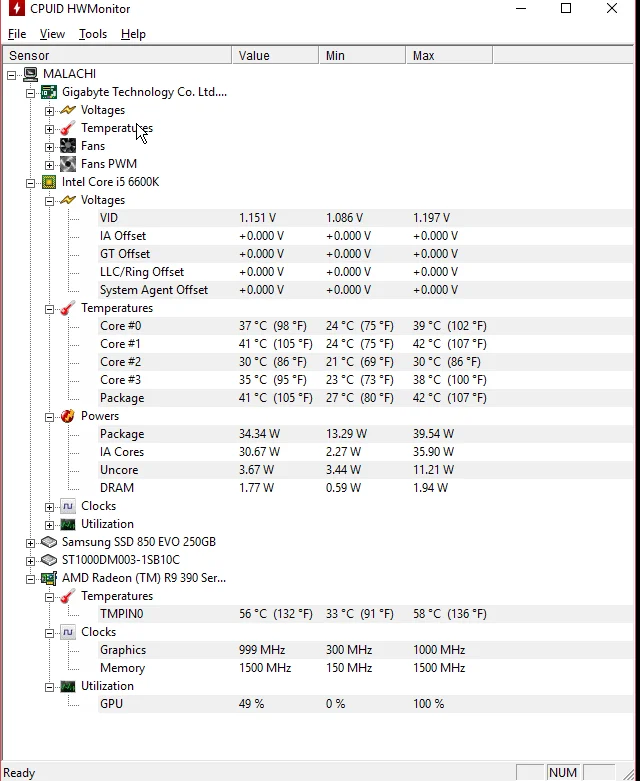
Task: Open the View menu
Action: (52, 34)
